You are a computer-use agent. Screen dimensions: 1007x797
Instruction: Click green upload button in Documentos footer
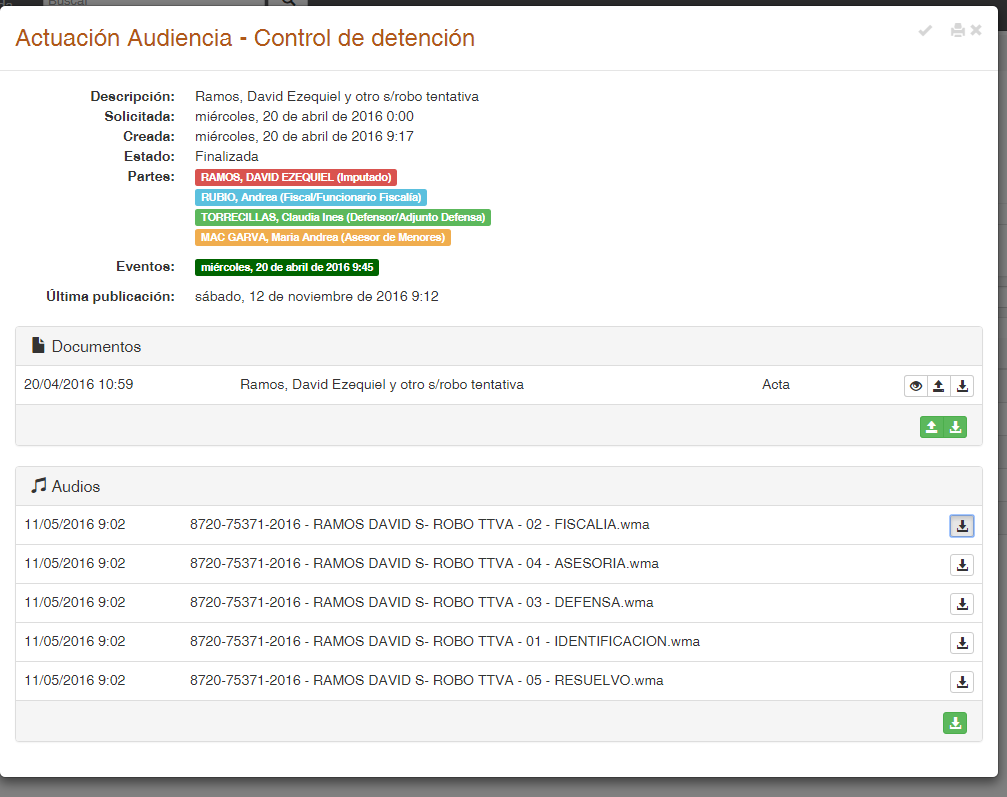point(932,427)
